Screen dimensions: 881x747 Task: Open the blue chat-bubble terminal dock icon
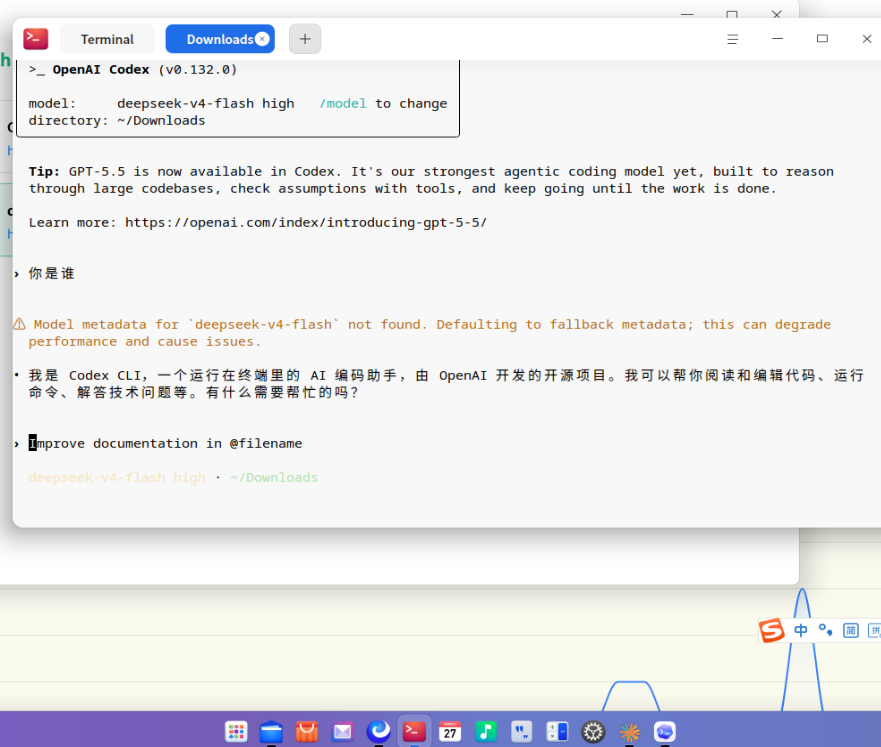click(665, 731)
